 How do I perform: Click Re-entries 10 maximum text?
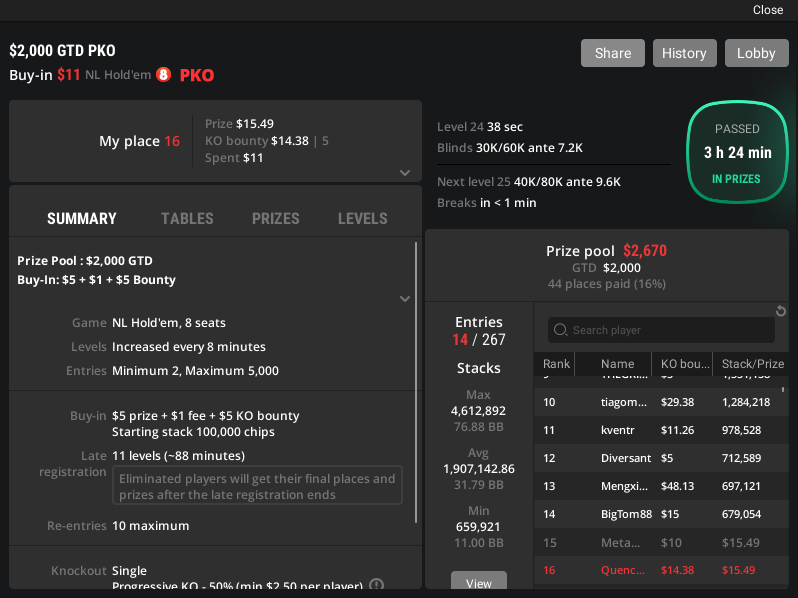pyautogui.click(x=118, y=526)
